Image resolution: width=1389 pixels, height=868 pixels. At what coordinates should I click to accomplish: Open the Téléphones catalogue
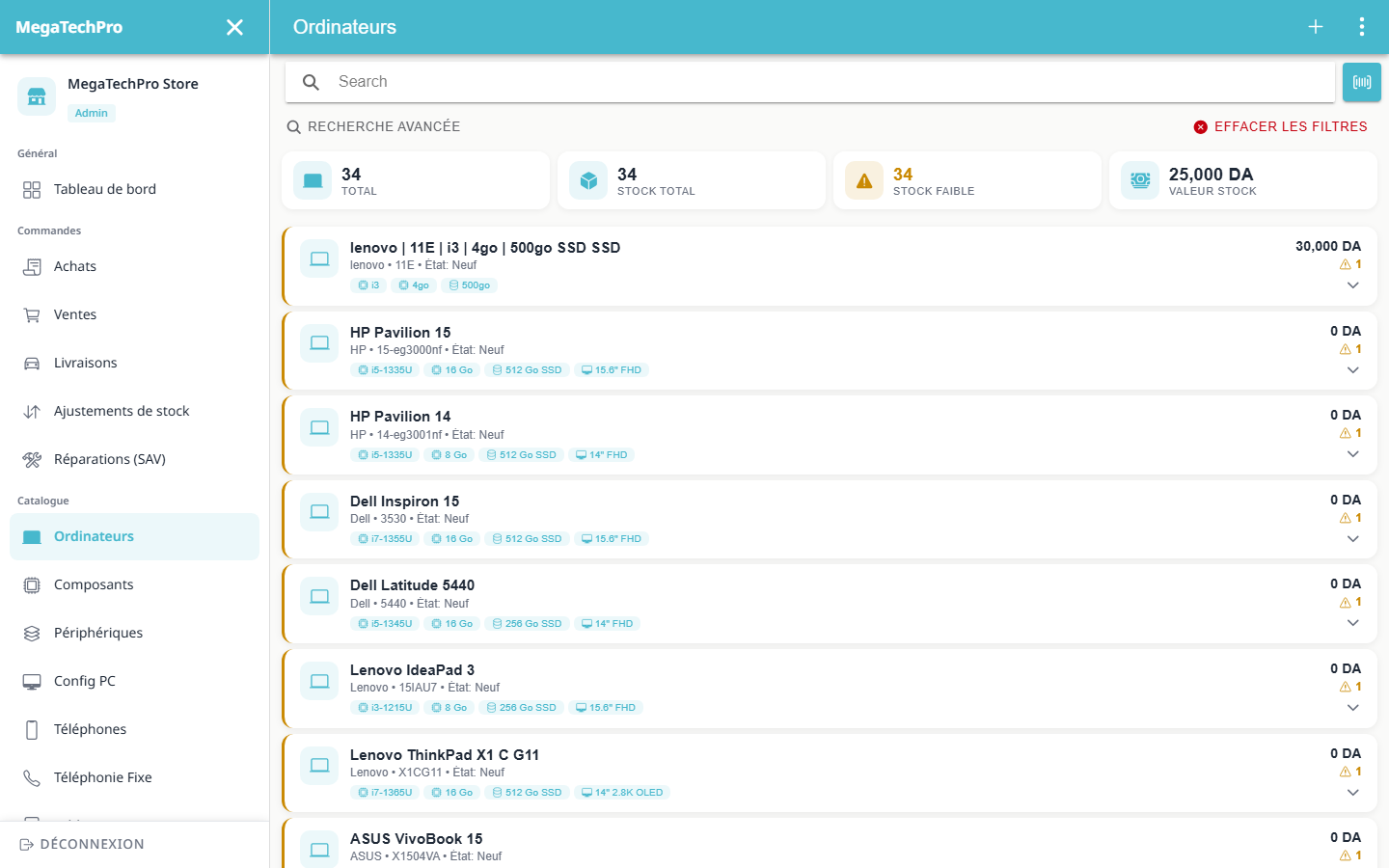point(134,730)
